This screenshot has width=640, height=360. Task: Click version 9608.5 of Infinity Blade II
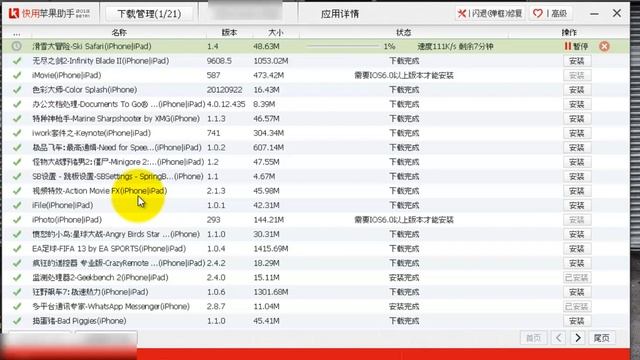(x=219, y=61)
